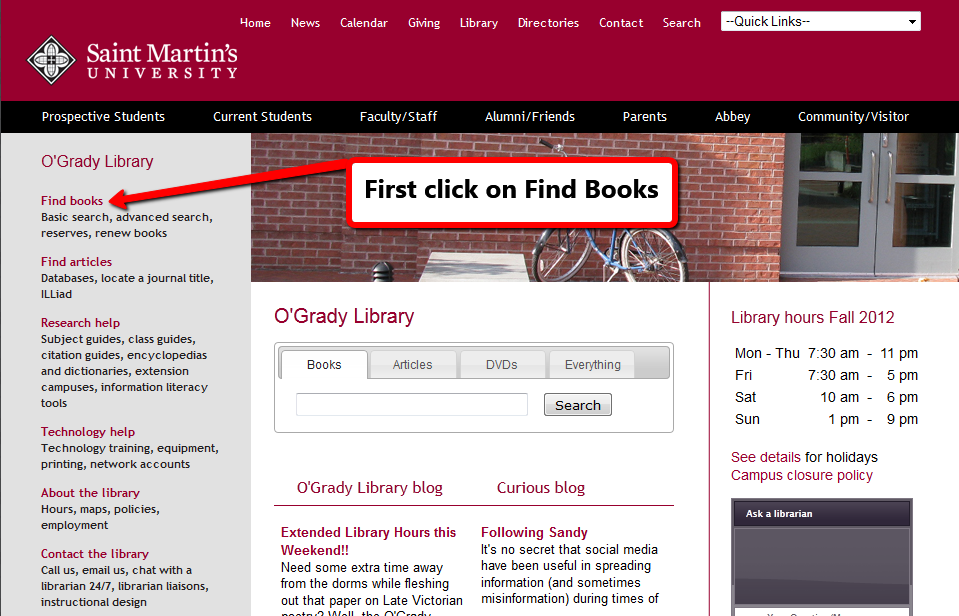View the O'Grady Library blog
959x616 pixels.
(369, 488)
